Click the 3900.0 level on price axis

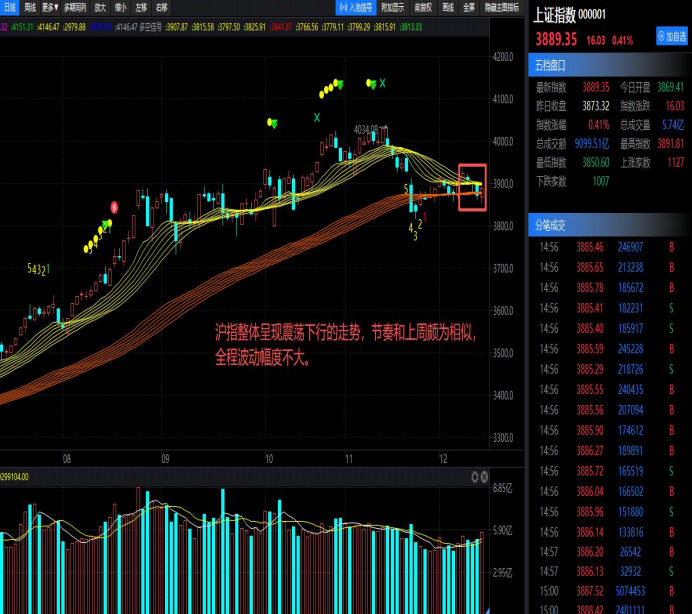(x=503, y=184)
